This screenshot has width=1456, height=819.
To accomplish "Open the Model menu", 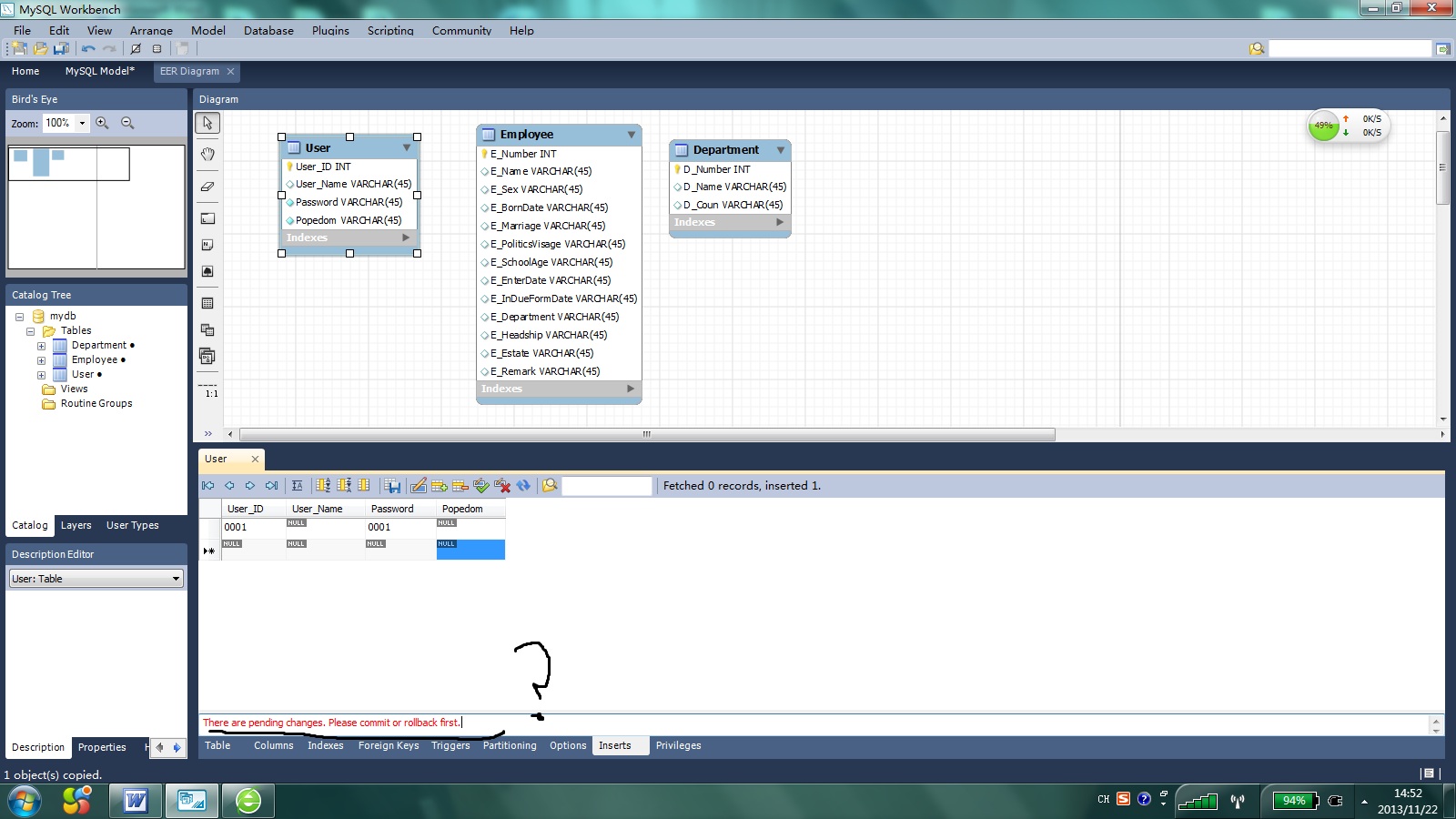I will [208, 30].
